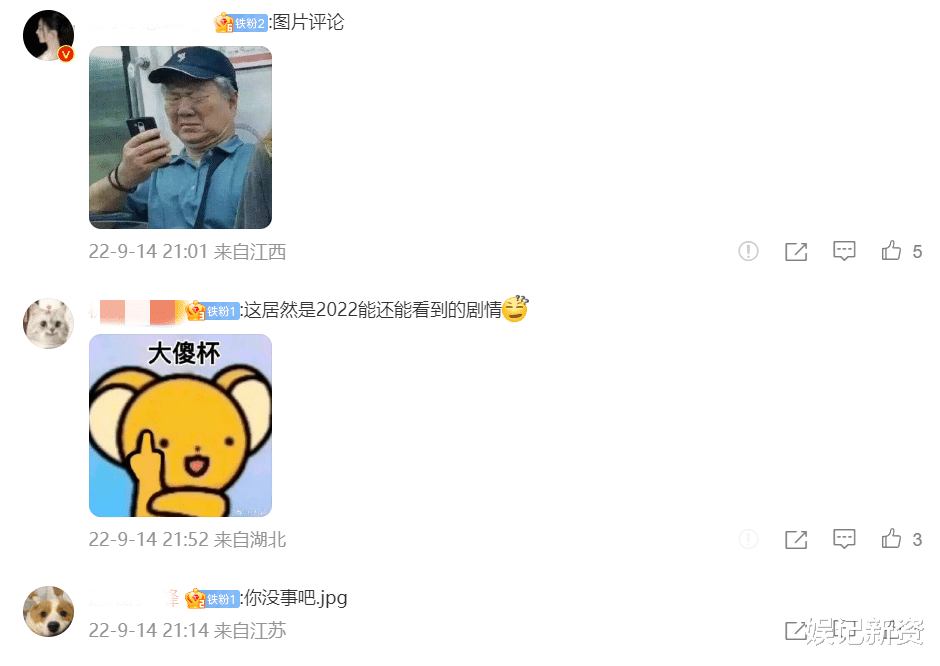Open reply icon on the 21:01 comment
This screenshot has width=940, height=666.
[844, 251]
